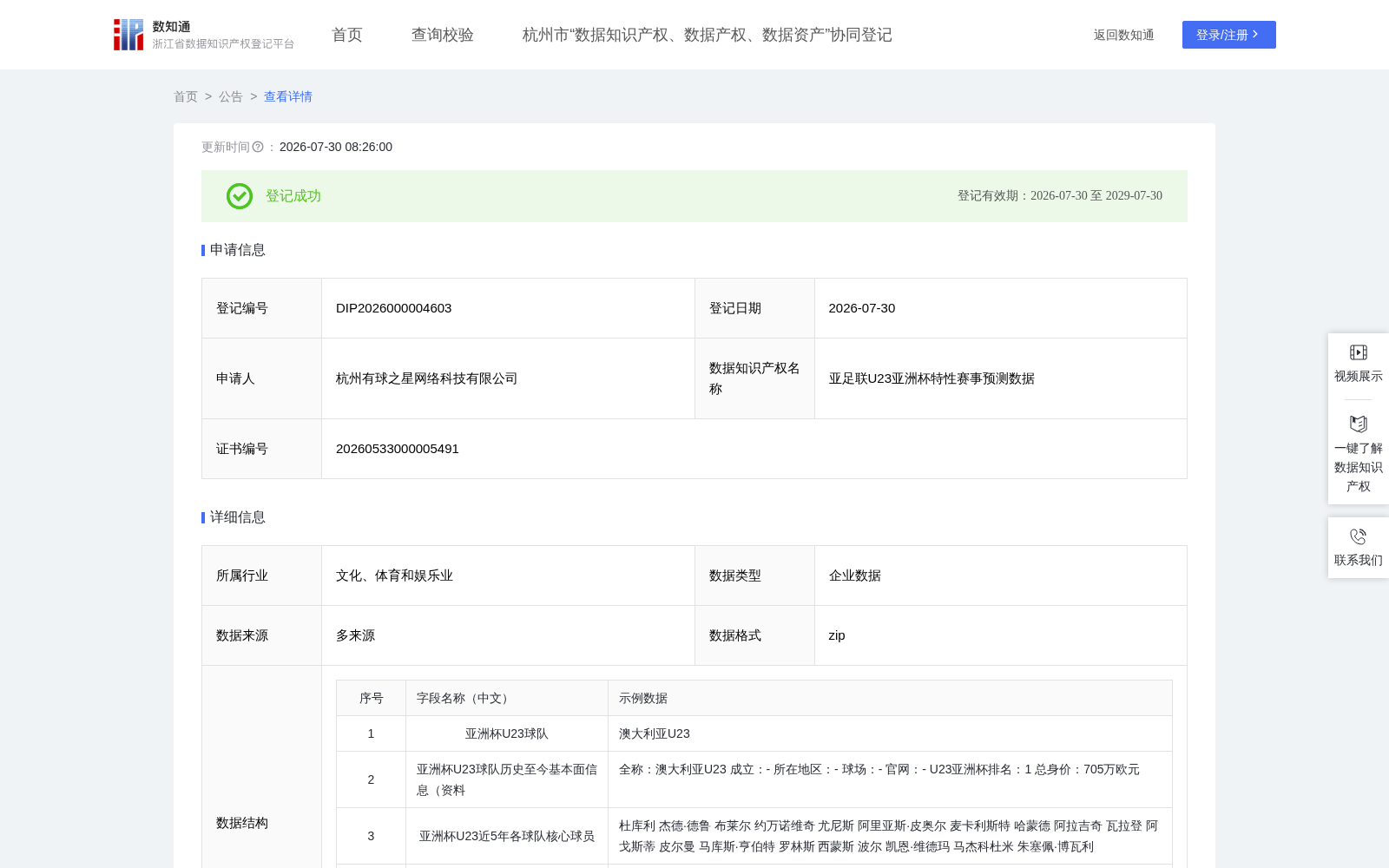Select the name 亚足联U23亚洲杯特性赛事预测数据

931,378
